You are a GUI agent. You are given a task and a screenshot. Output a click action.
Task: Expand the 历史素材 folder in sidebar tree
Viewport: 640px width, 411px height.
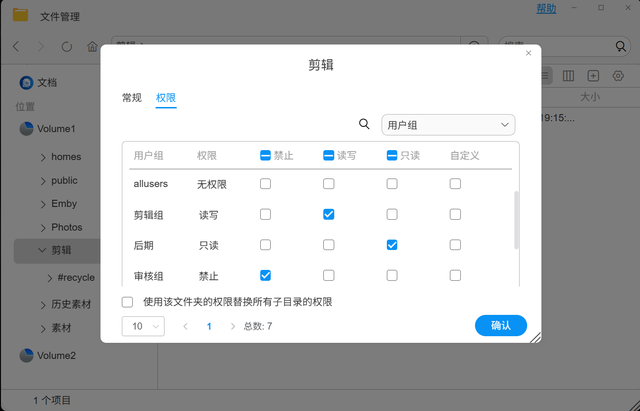(x=43, y=304)
